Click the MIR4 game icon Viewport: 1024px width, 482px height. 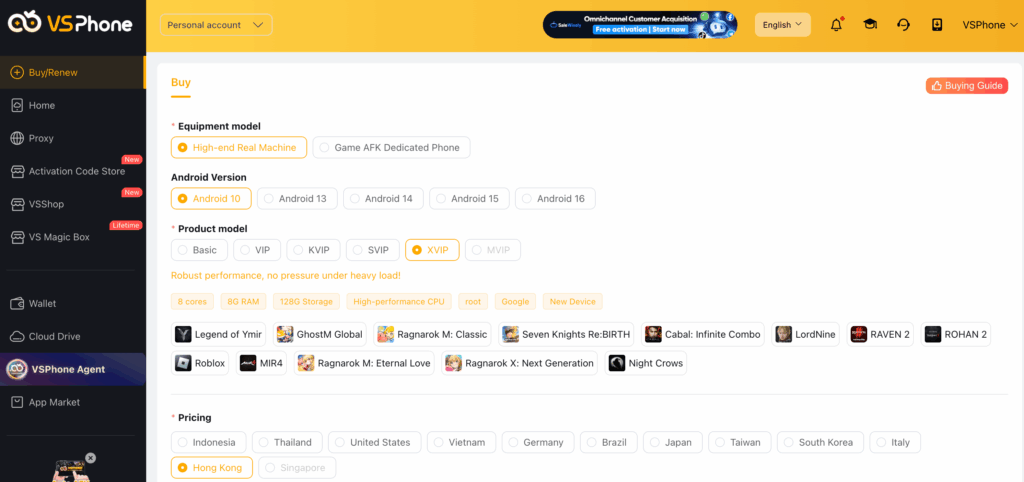click(x=248, y=363)
